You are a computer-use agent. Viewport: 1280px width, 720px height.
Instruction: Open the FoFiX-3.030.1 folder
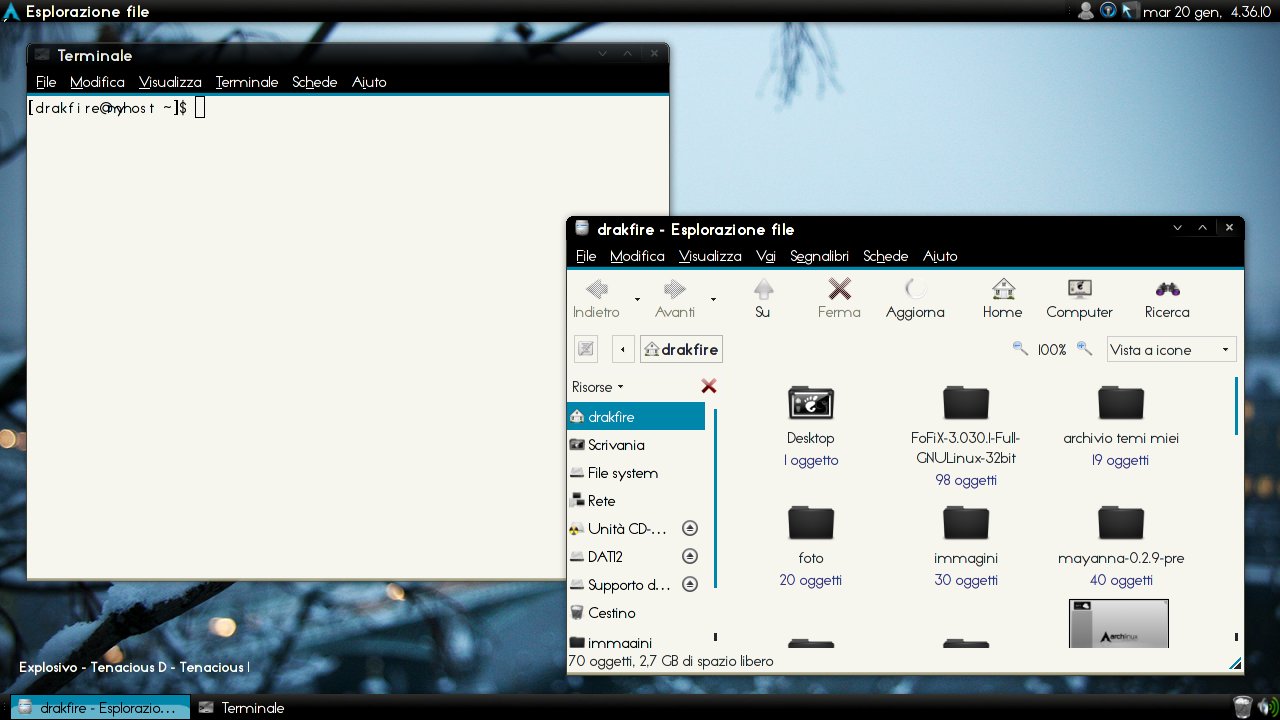(x=966, y=402)
